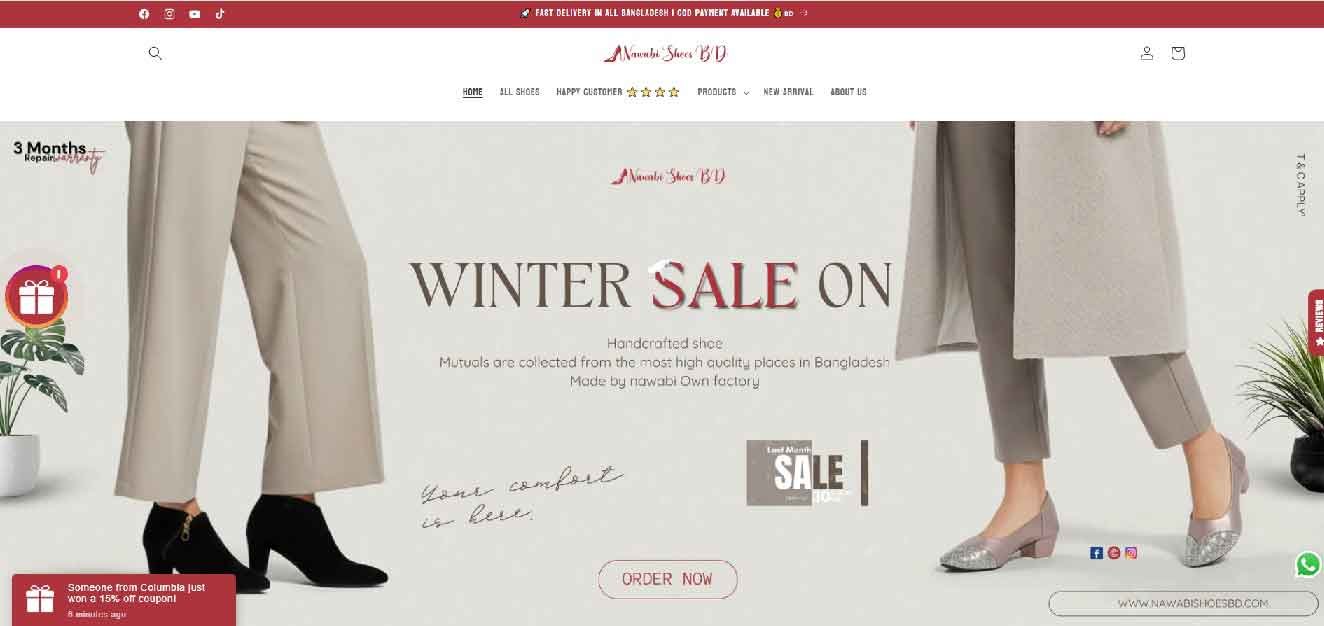Image resolution: width=1324 pixels, height=626 pixels.
Task: Open the Facebook page icon in top bar
Action: (144, 14)
